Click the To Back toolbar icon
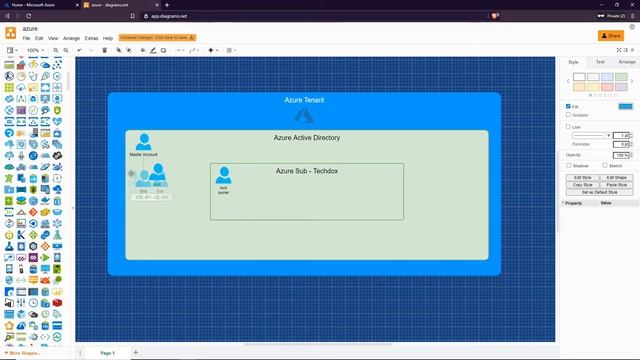The width and height of the screenshot is (640, 360). tap(129, 50)
